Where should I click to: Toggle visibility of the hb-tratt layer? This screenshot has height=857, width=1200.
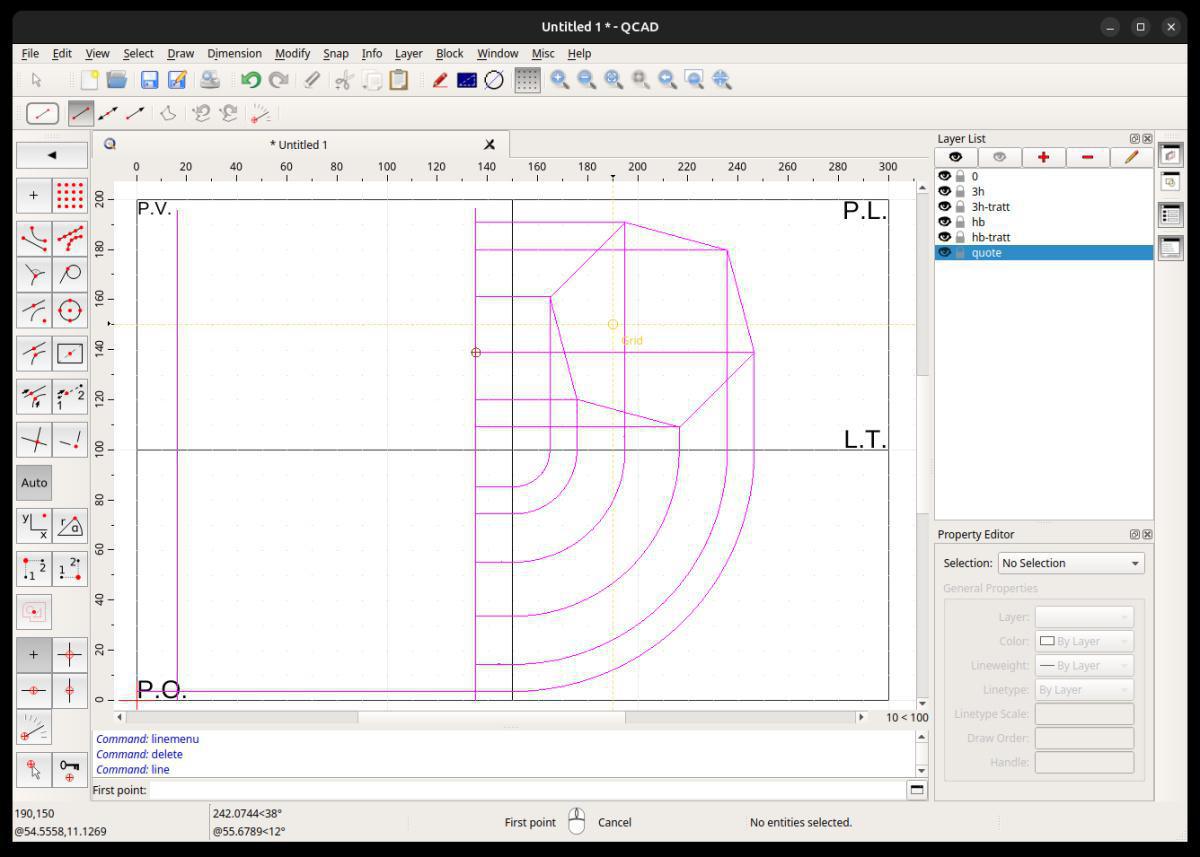(944, 237)
